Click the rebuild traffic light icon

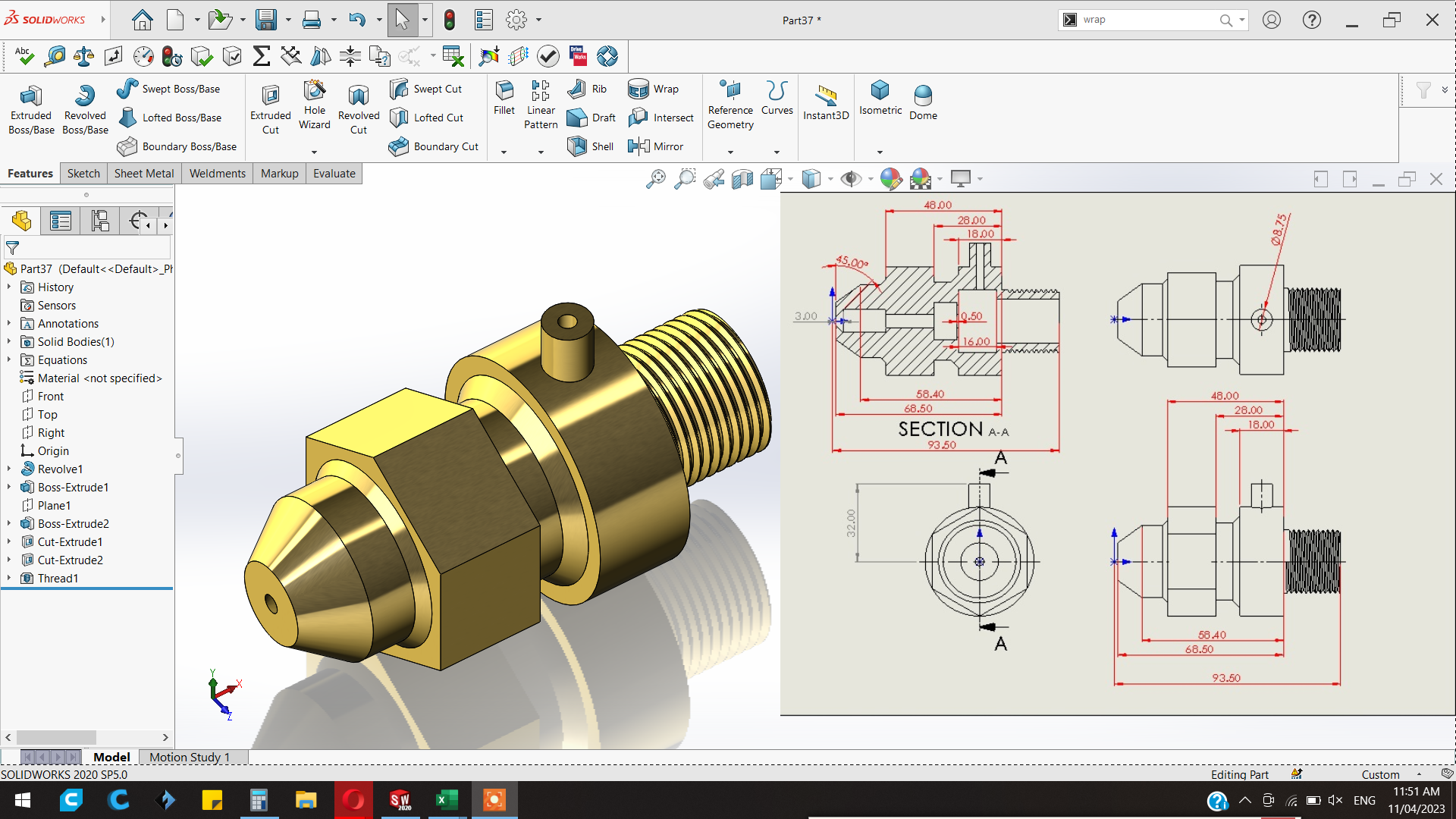pos(450,20)
